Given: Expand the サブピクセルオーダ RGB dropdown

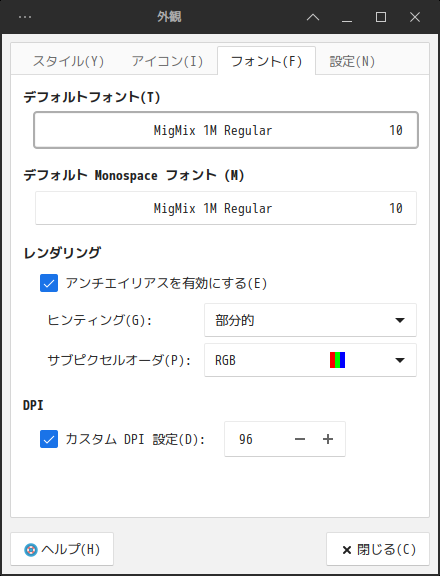Looking at the screenshot, I should pos(310,360).
